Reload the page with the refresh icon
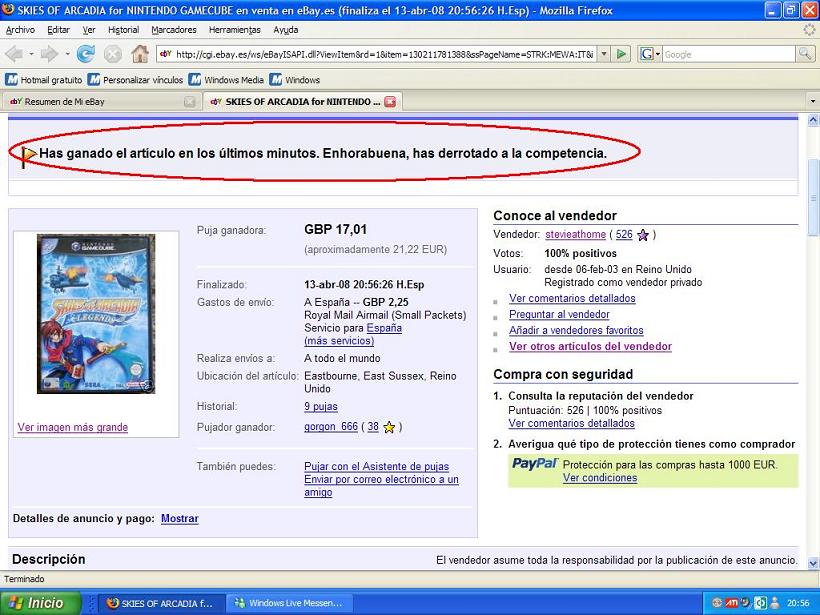The height and width of the screenshot is (615, 820). [86, 54]
